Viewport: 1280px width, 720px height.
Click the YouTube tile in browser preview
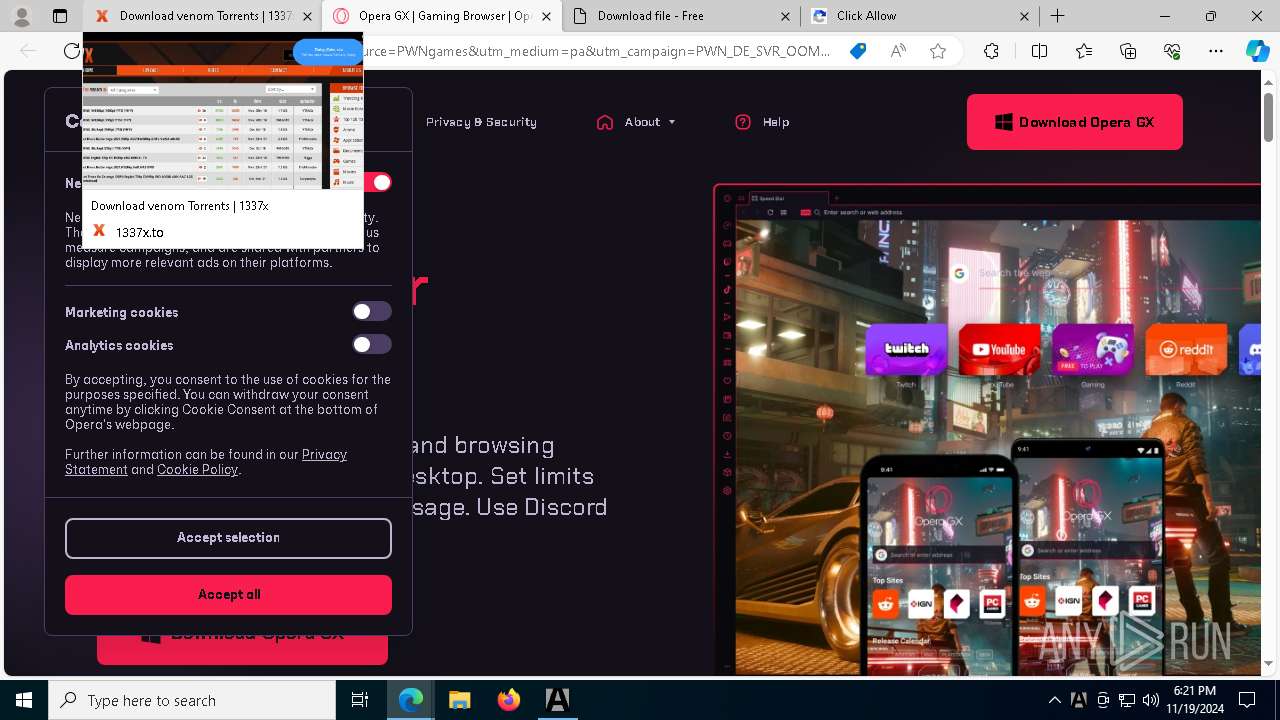click(999, 351)
